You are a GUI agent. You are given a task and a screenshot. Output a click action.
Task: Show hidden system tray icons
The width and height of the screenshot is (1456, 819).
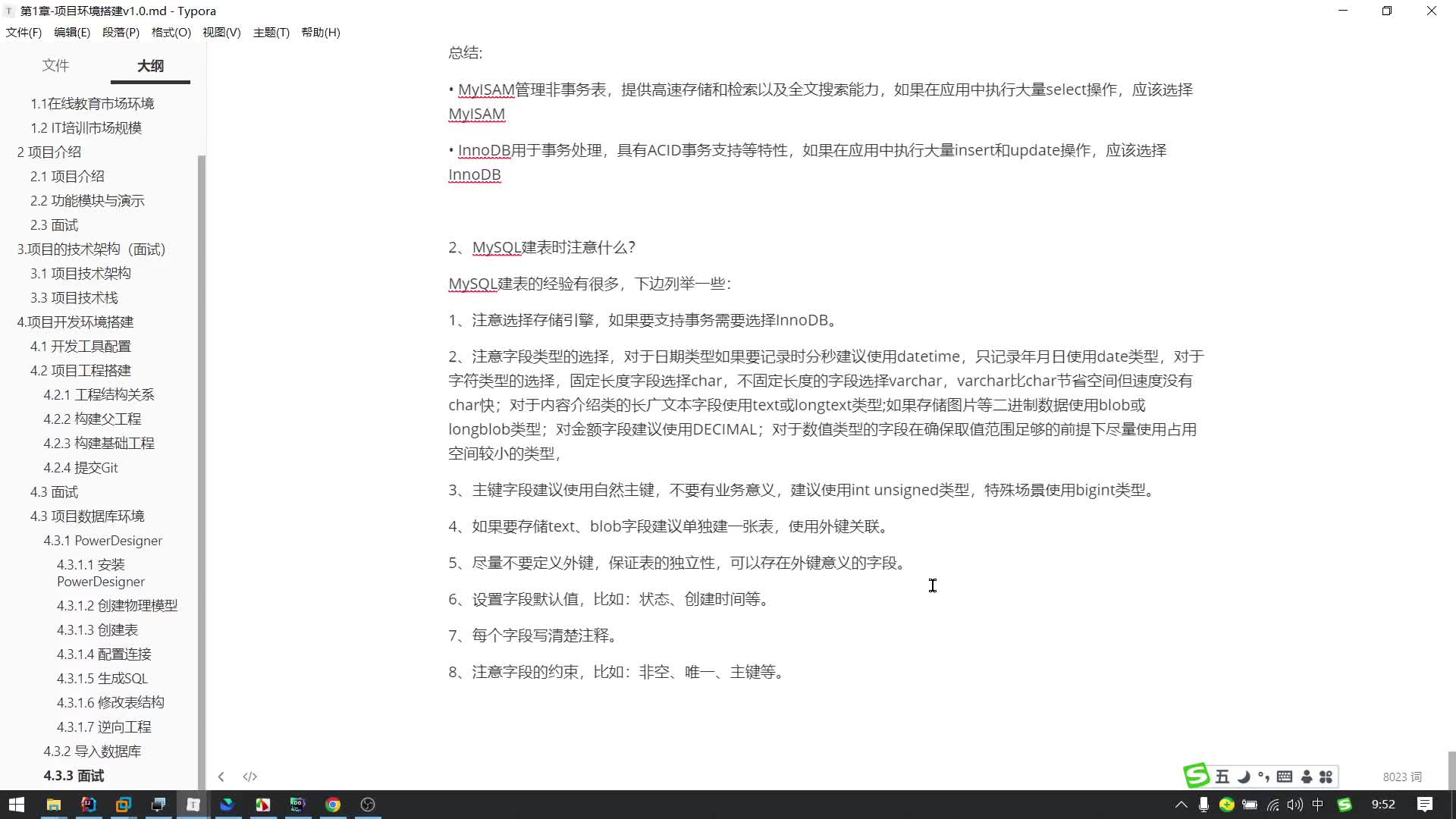pyautogui.click(x=1181, y=805)
